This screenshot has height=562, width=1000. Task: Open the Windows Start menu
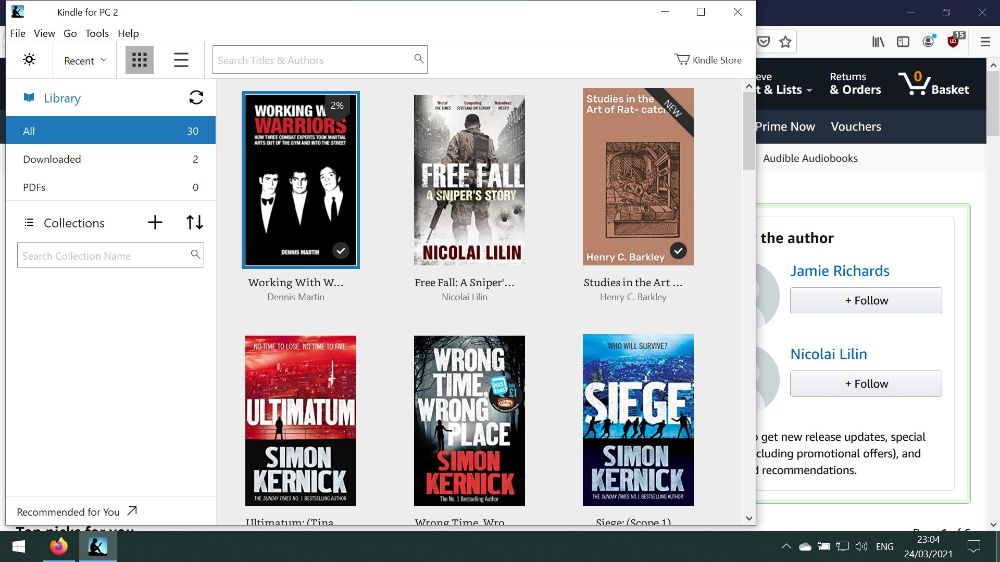coord(18,547)
